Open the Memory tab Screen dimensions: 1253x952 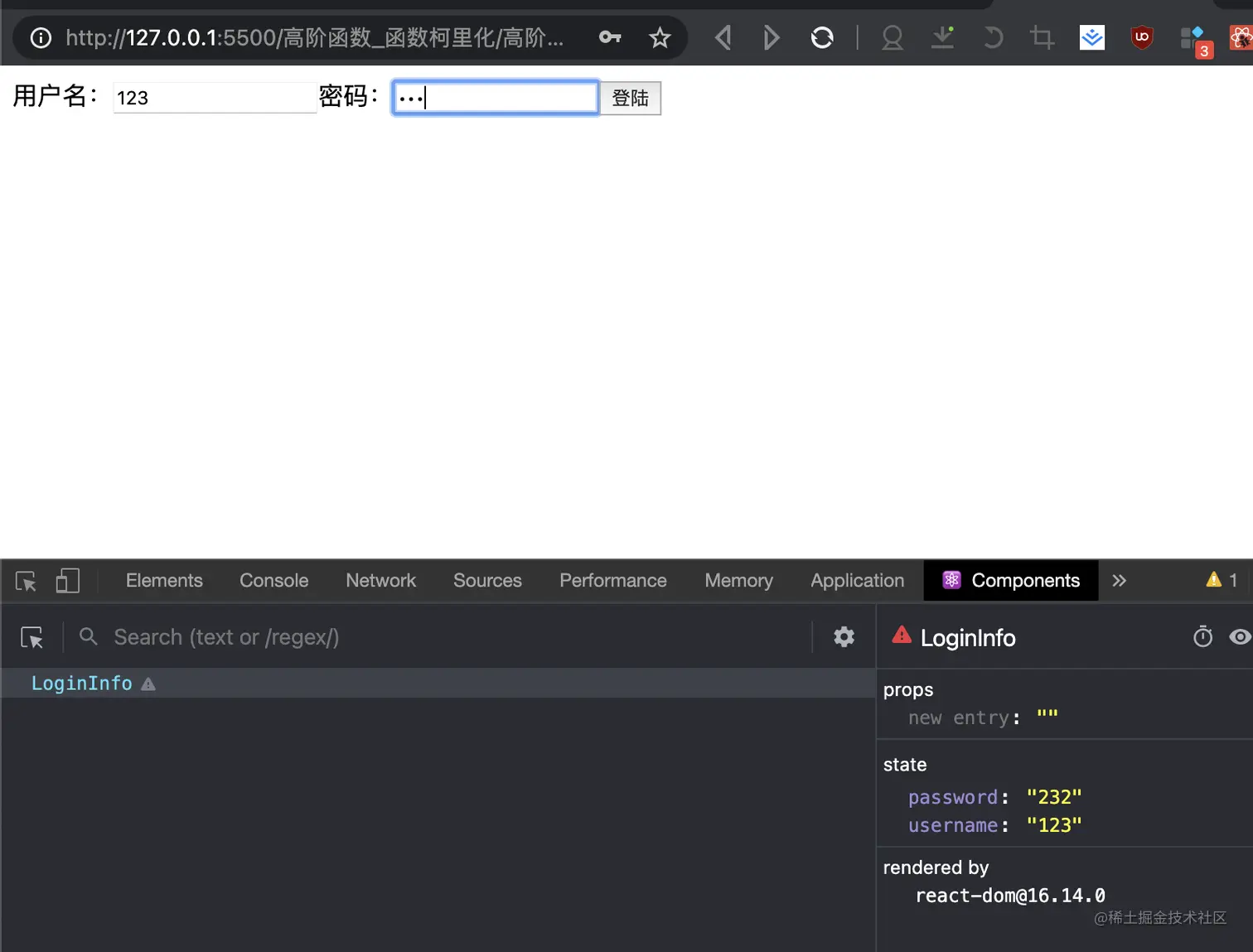pos(738,581)
